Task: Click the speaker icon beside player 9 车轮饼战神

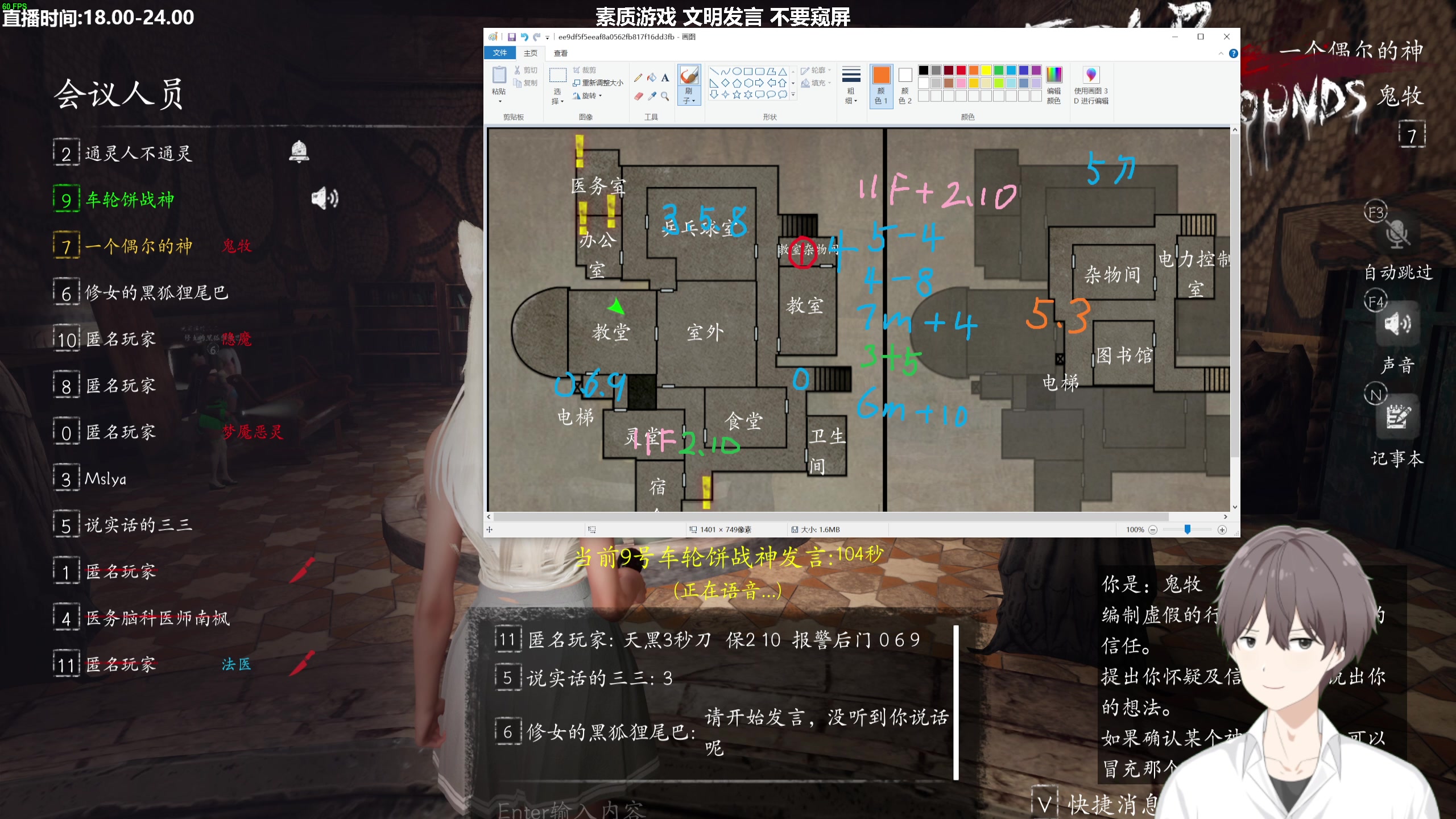Action: coord(325,198)
